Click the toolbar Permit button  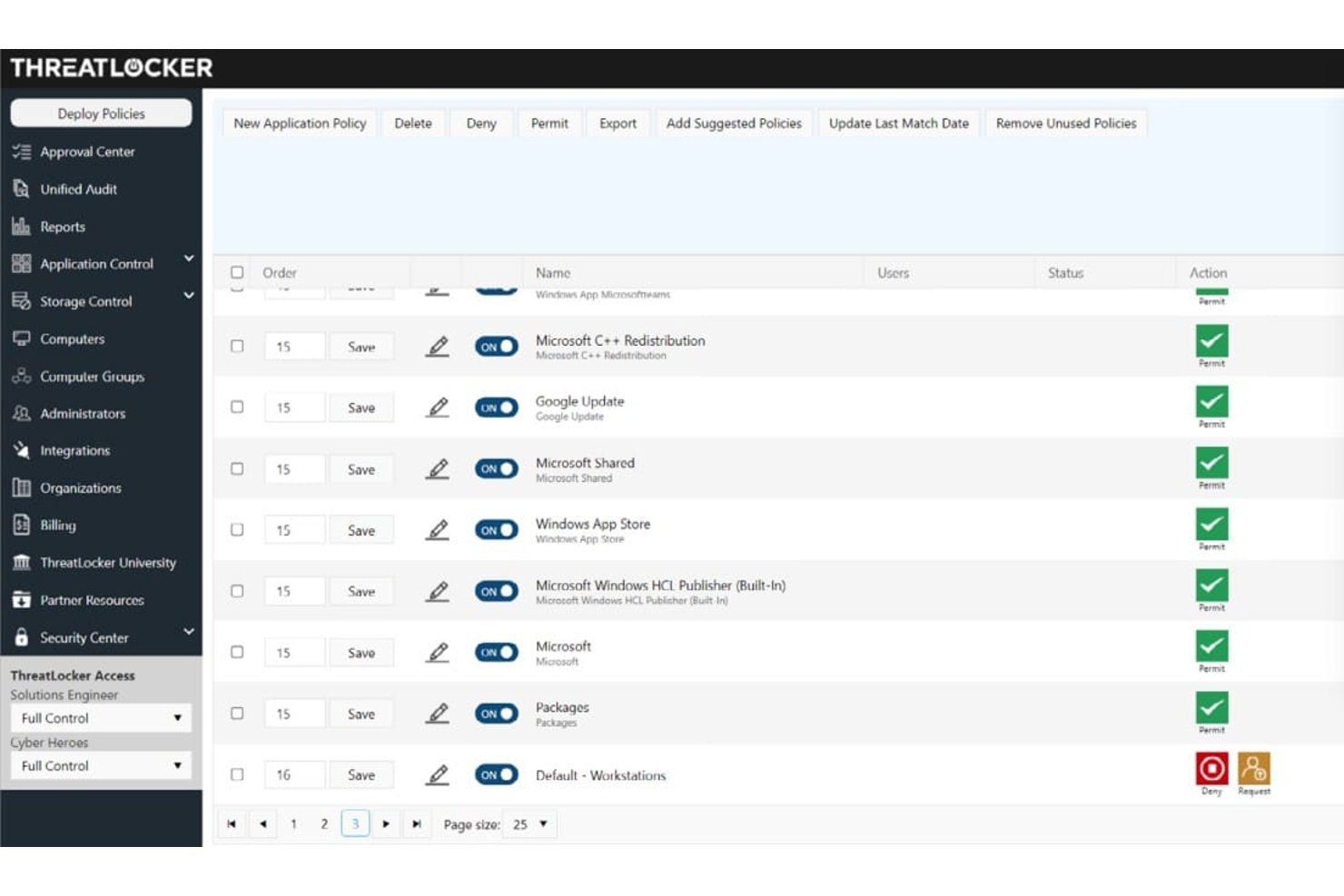coord(549,123)
